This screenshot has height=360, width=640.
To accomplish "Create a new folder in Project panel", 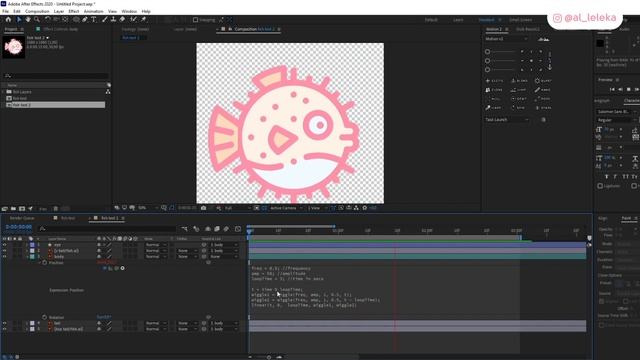I will (x=13, y=209).
